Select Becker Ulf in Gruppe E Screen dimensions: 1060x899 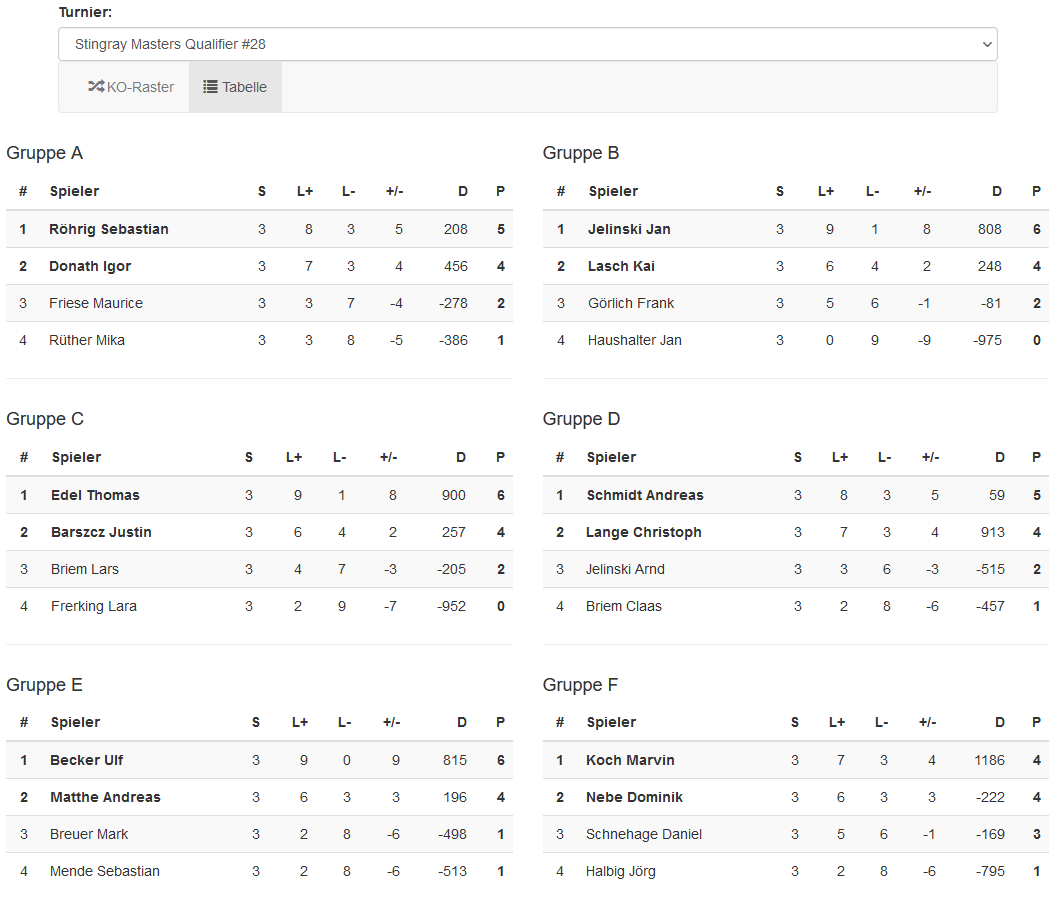[87, 760]
